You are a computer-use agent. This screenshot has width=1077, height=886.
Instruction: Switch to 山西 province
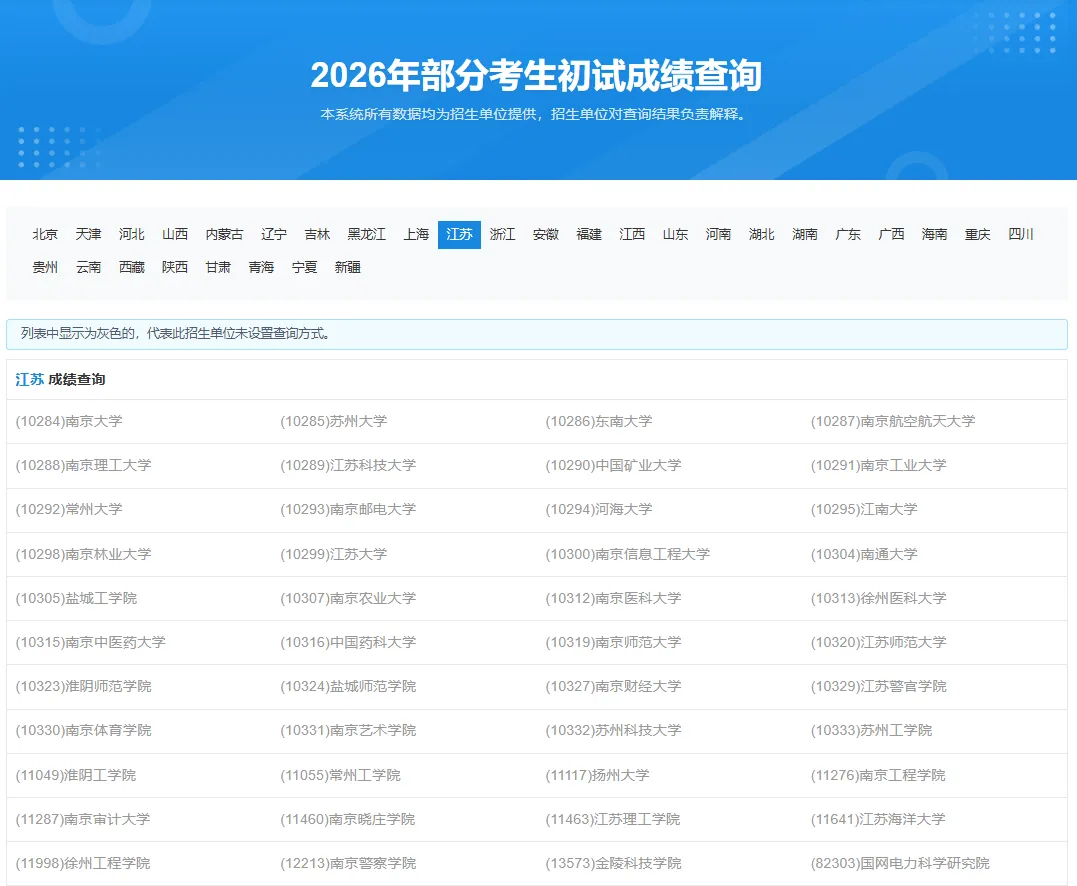click(175, 234)
